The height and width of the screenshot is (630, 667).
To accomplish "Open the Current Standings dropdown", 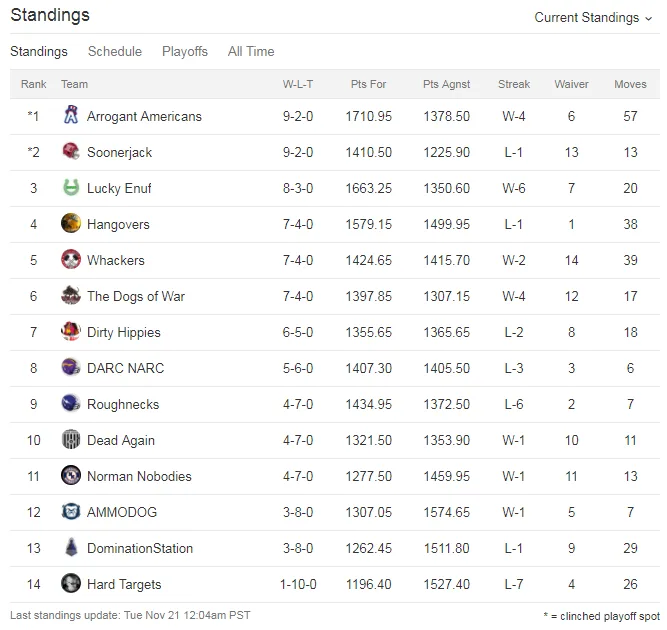I will tap(593, 17).
